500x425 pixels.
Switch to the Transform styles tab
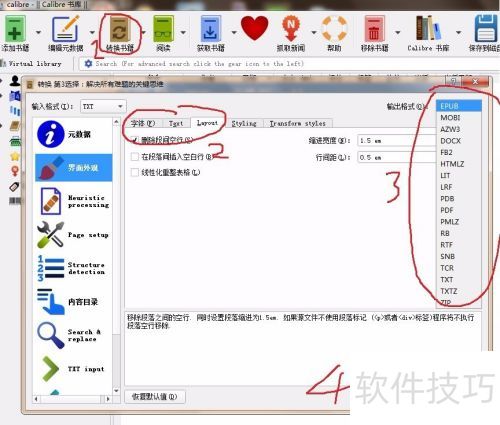(x=298, y=123)
